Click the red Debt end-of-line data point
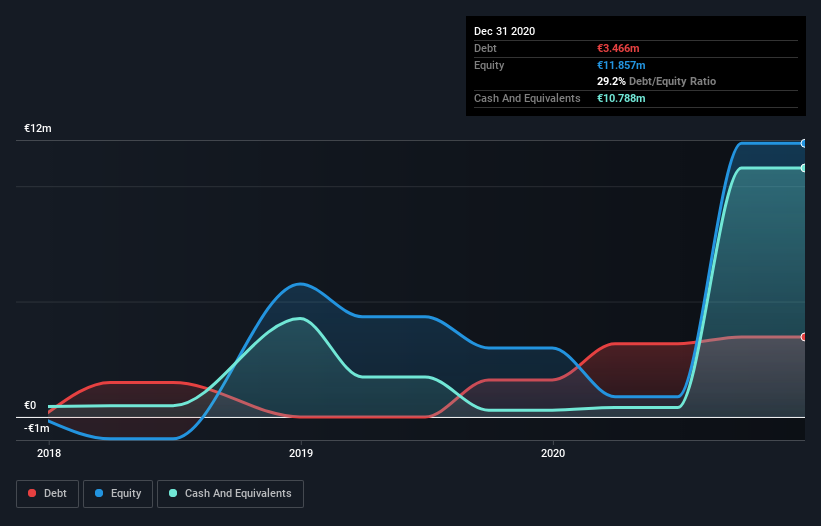 [x=804, y=337]
